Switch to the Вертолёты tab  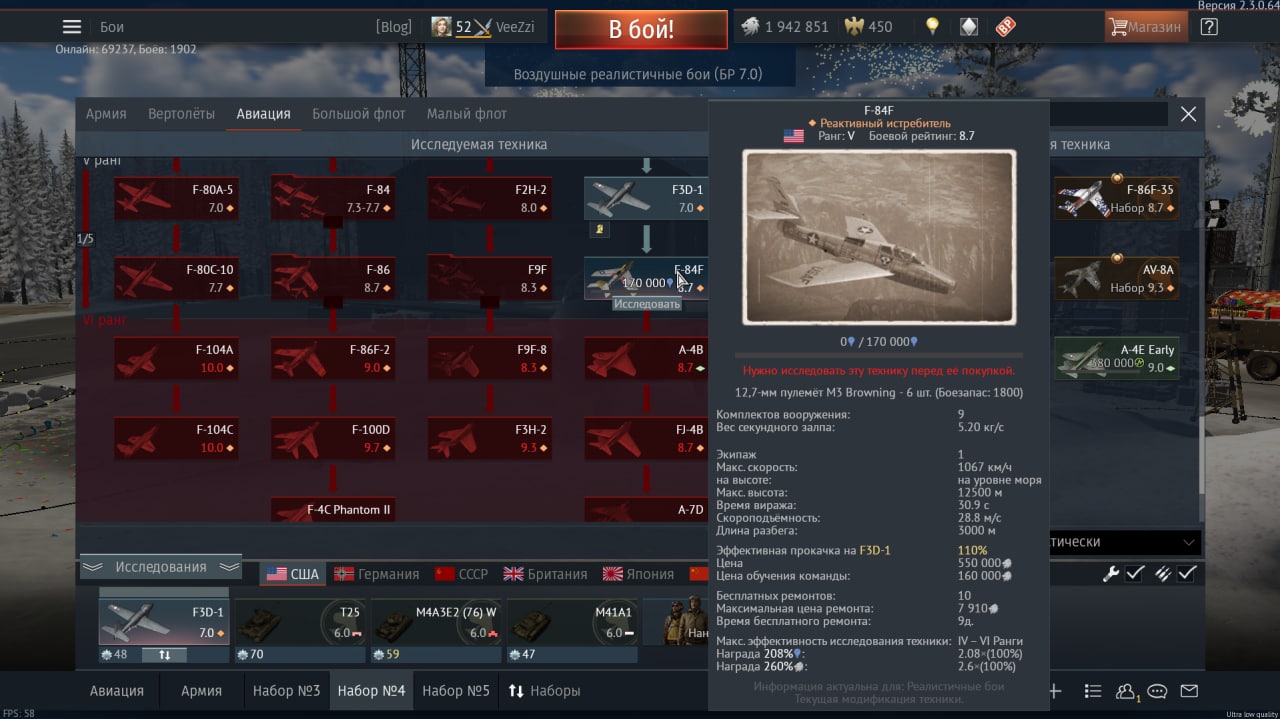point(181,114)
